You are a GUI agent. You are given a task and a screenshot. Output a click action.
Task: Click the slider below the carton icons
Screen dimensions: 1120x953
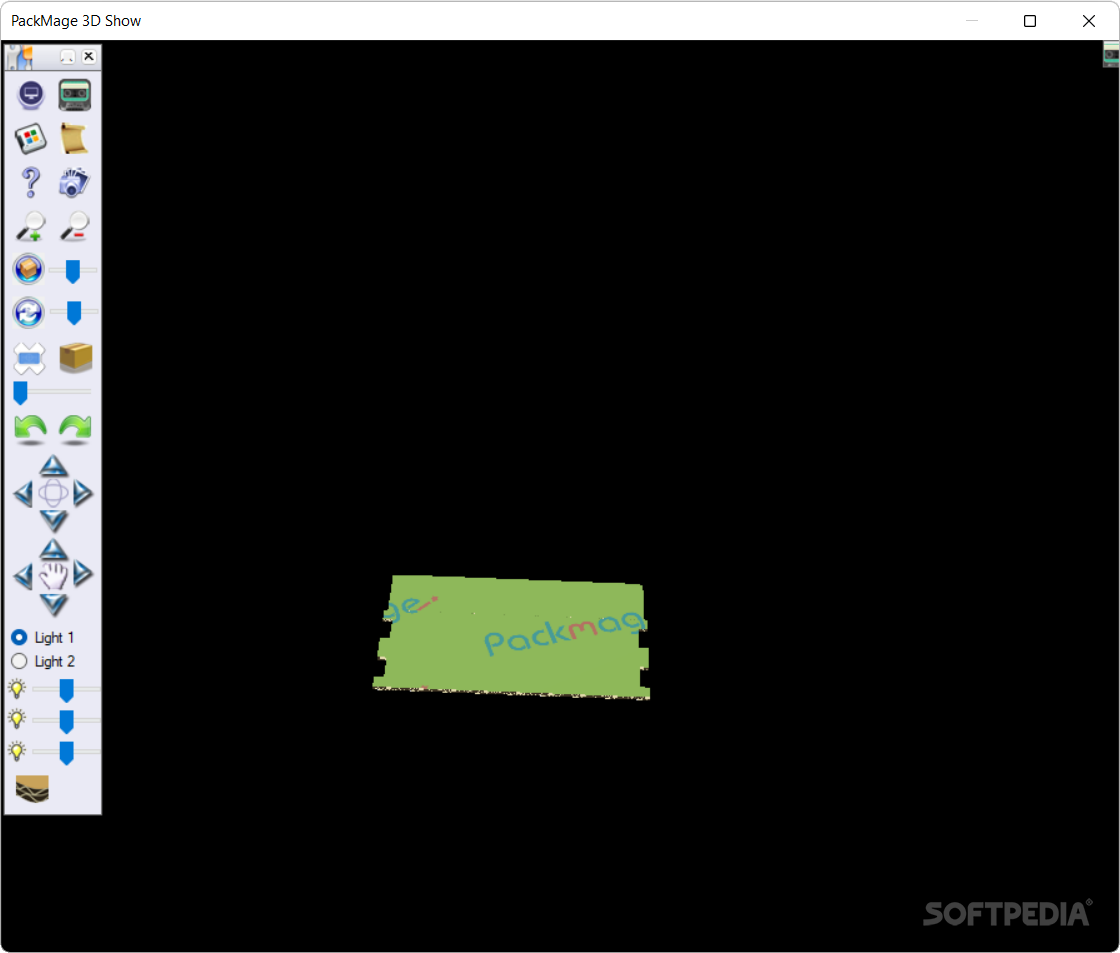52,392
